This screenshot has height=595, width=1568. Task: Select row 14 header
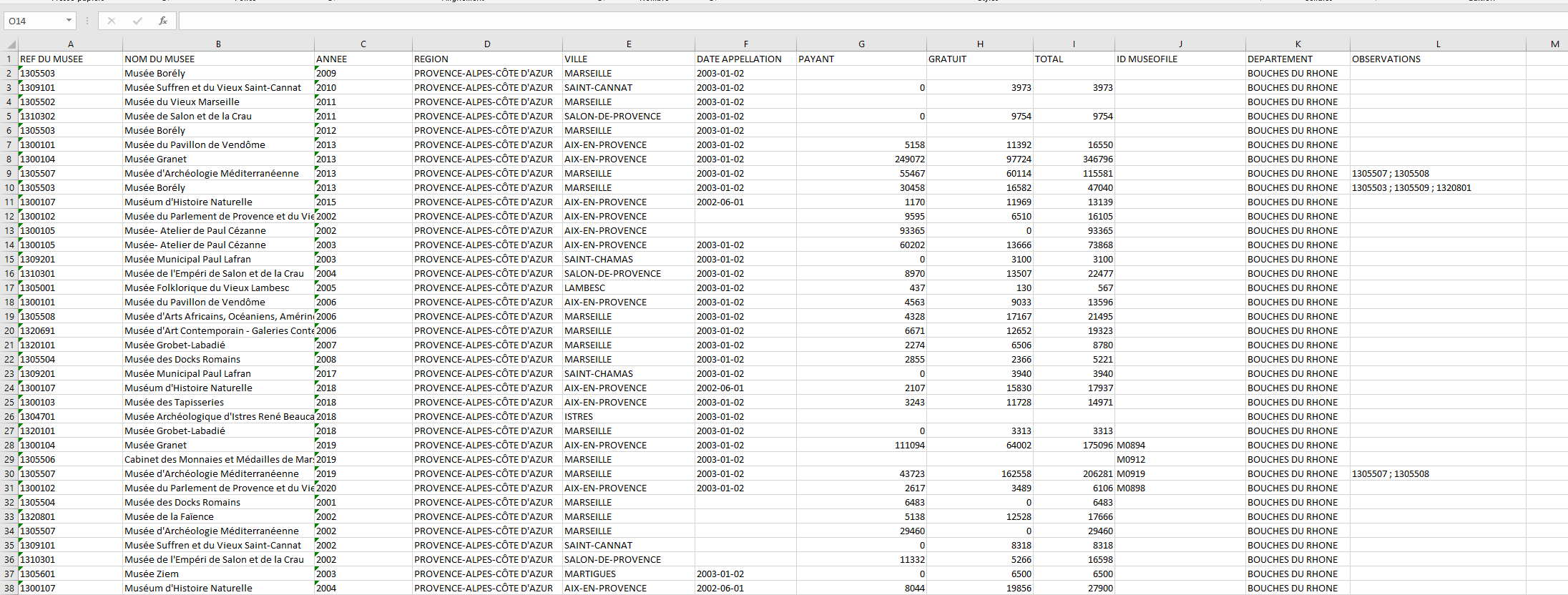[9, 245]
